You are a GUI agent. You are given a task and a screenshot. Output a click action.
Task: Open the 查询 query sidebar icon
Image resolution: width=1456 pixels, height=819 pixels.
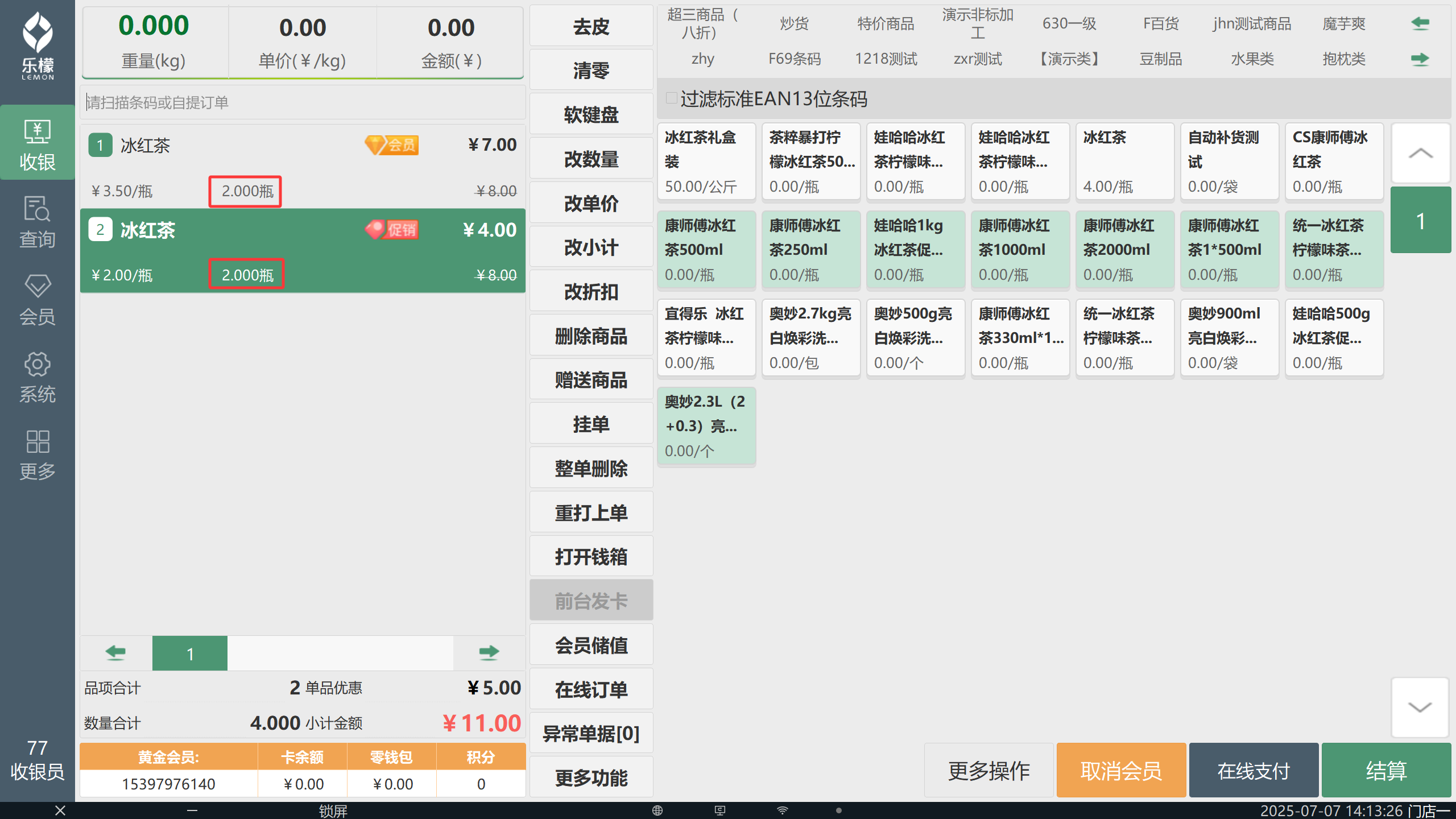(x=38, y=221)
